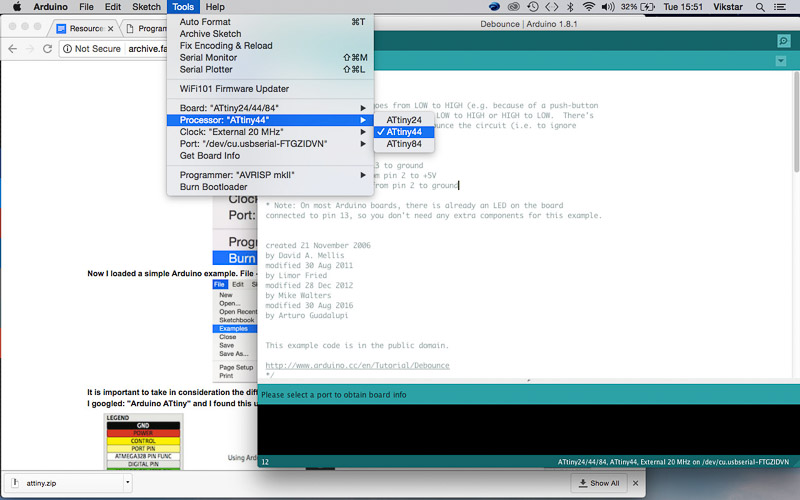The height and width of the screenshot is (500, 800).
Task: Click the browser reload icon
Action: coord(47,48)
